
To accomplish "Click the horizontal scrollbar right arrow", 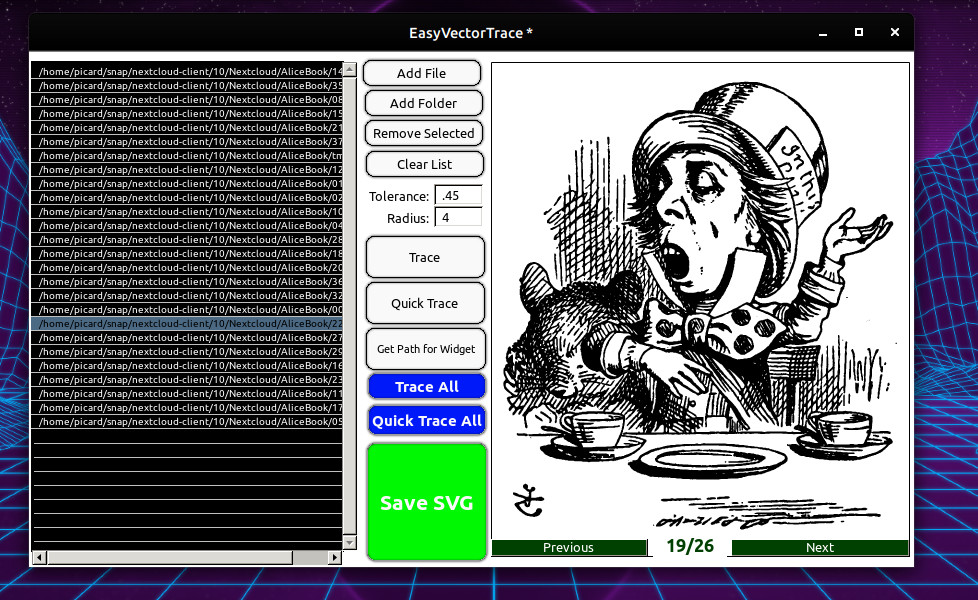I will pos(335,557).
